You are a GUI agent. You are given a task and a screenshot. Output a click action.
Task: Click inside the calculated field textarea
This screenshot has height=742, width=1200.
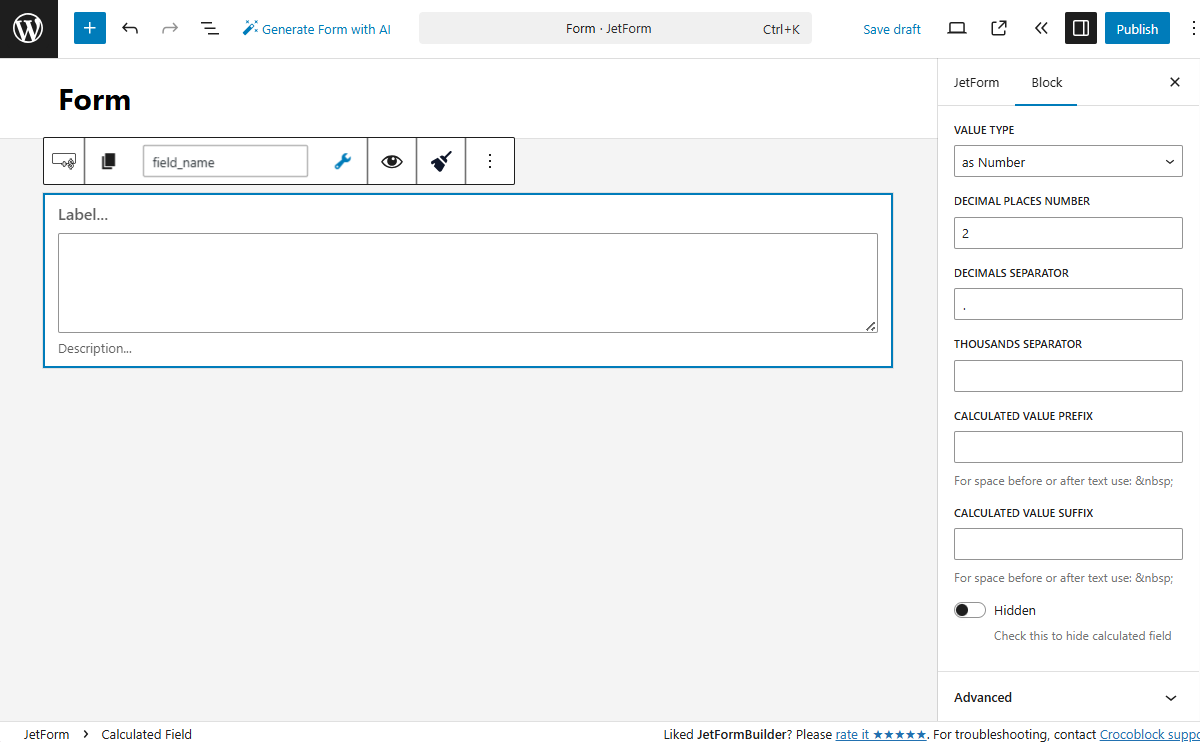pyautogui.click(x=468, y=283)
